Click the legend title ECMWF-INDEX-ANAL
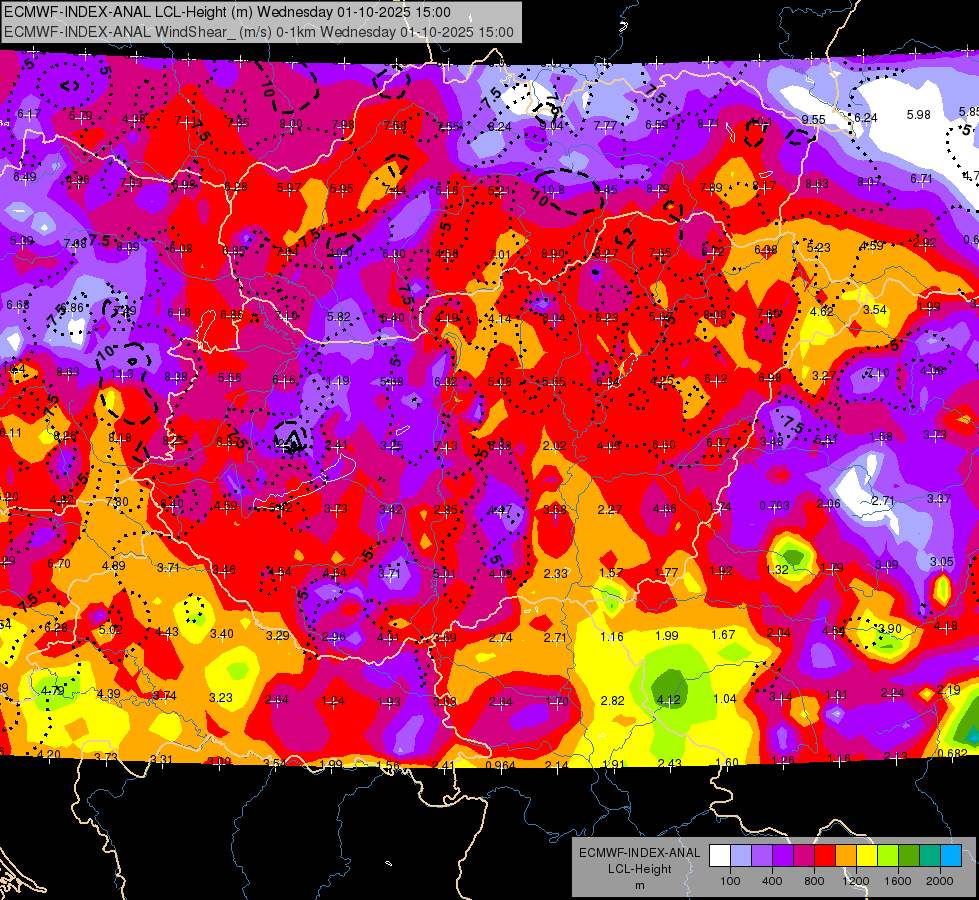 [639, 853]
